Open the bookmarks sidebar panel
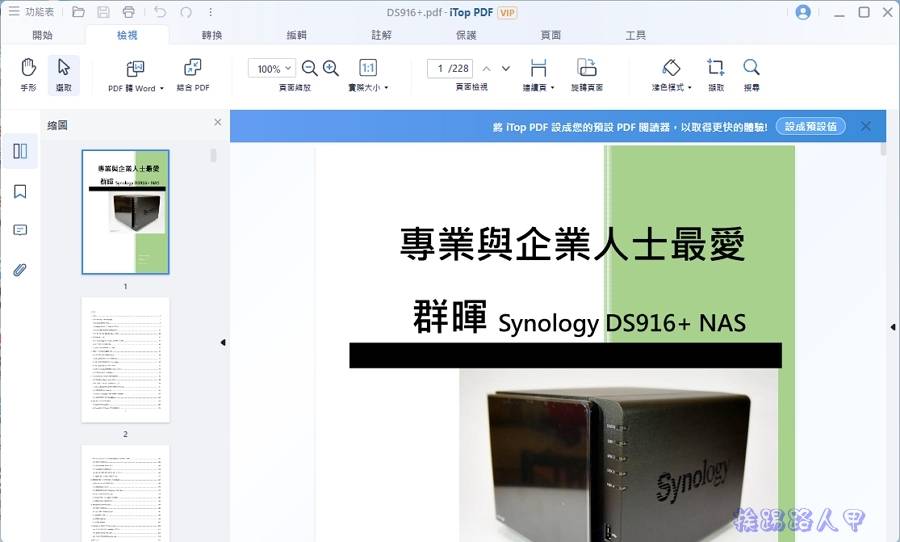The image size is (900, 542). 20,191
